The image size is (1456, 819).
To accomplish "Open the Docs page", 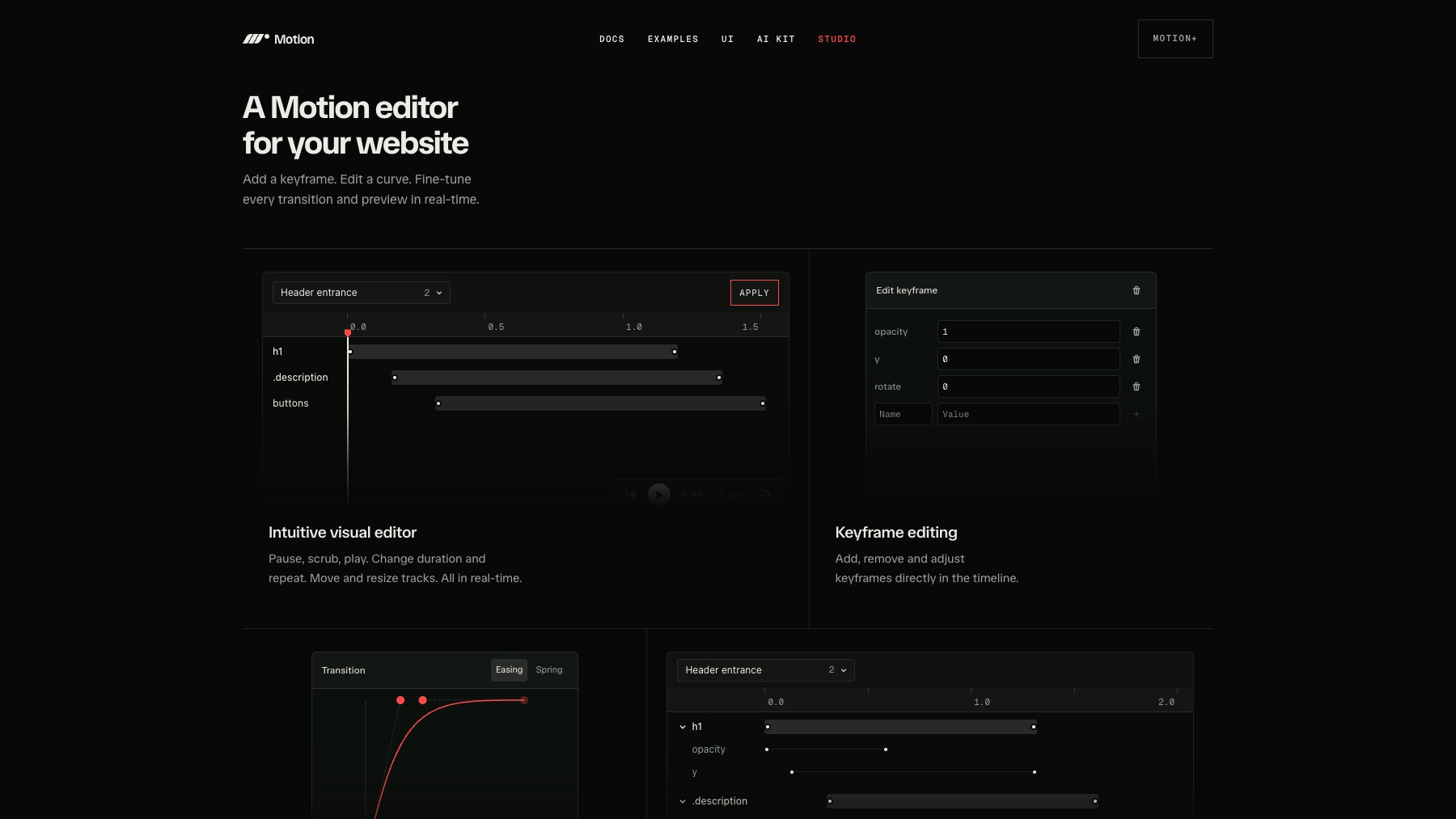I will click(612, 39).
